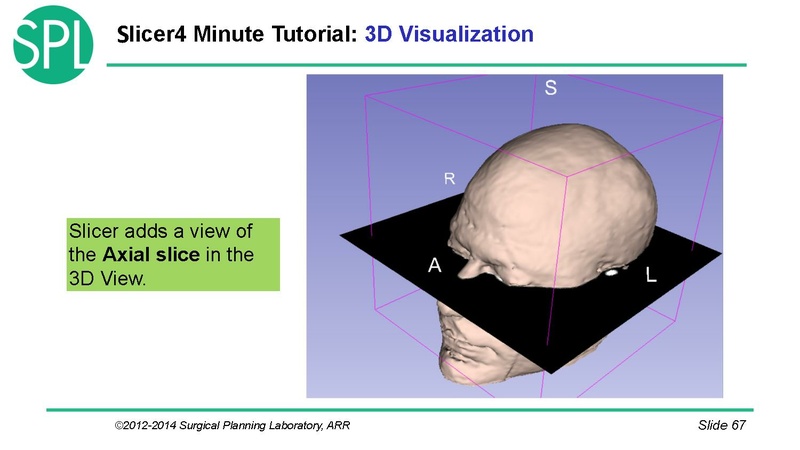Click the green 'Axial slice' note box
800x450 pixels.
pyautogui.click(x=173, y=255)
